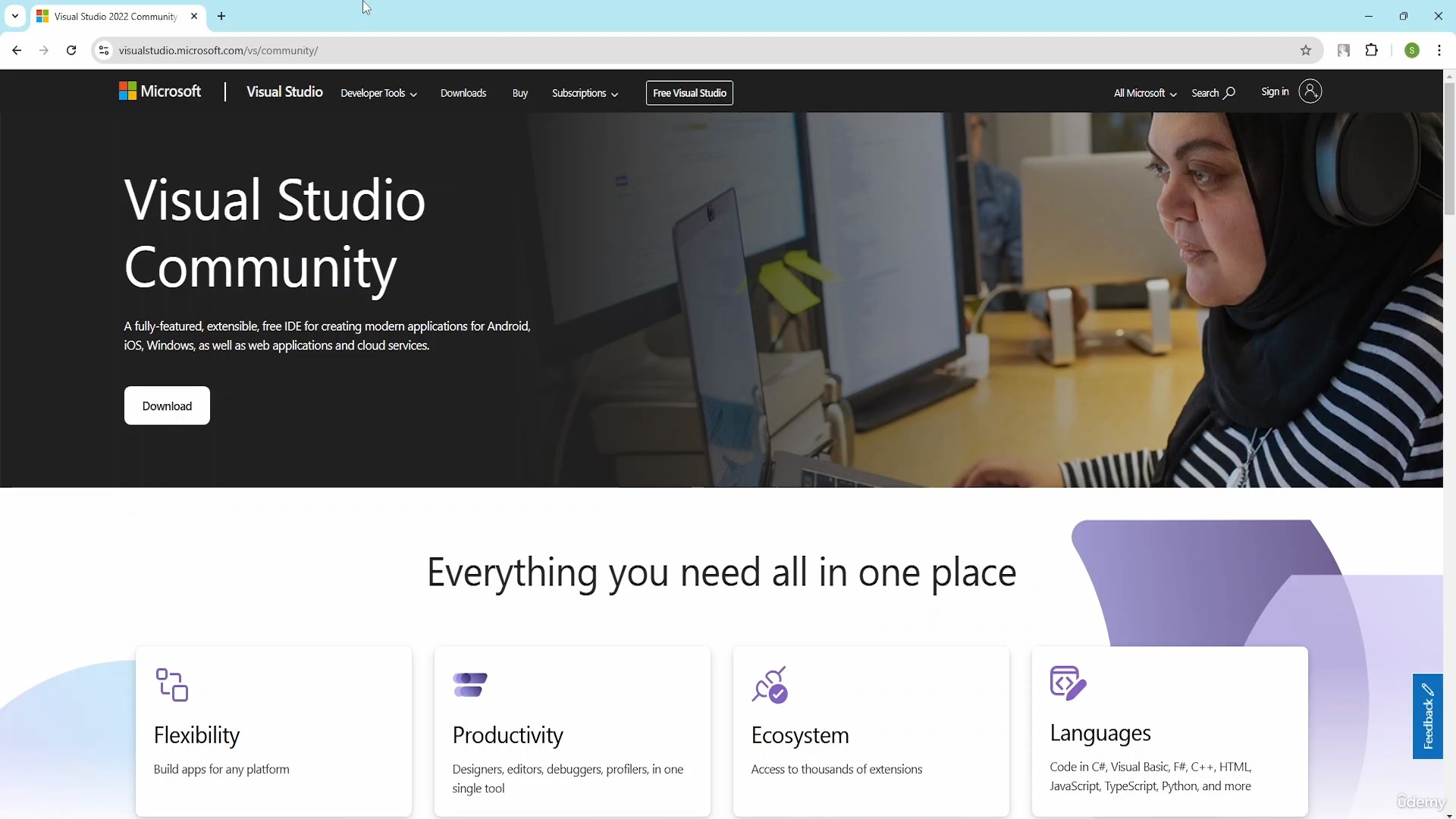View site information icon in address bar
Viewport: 1456px width, 819px height.
pyautogui.click(x=104, y=50)
